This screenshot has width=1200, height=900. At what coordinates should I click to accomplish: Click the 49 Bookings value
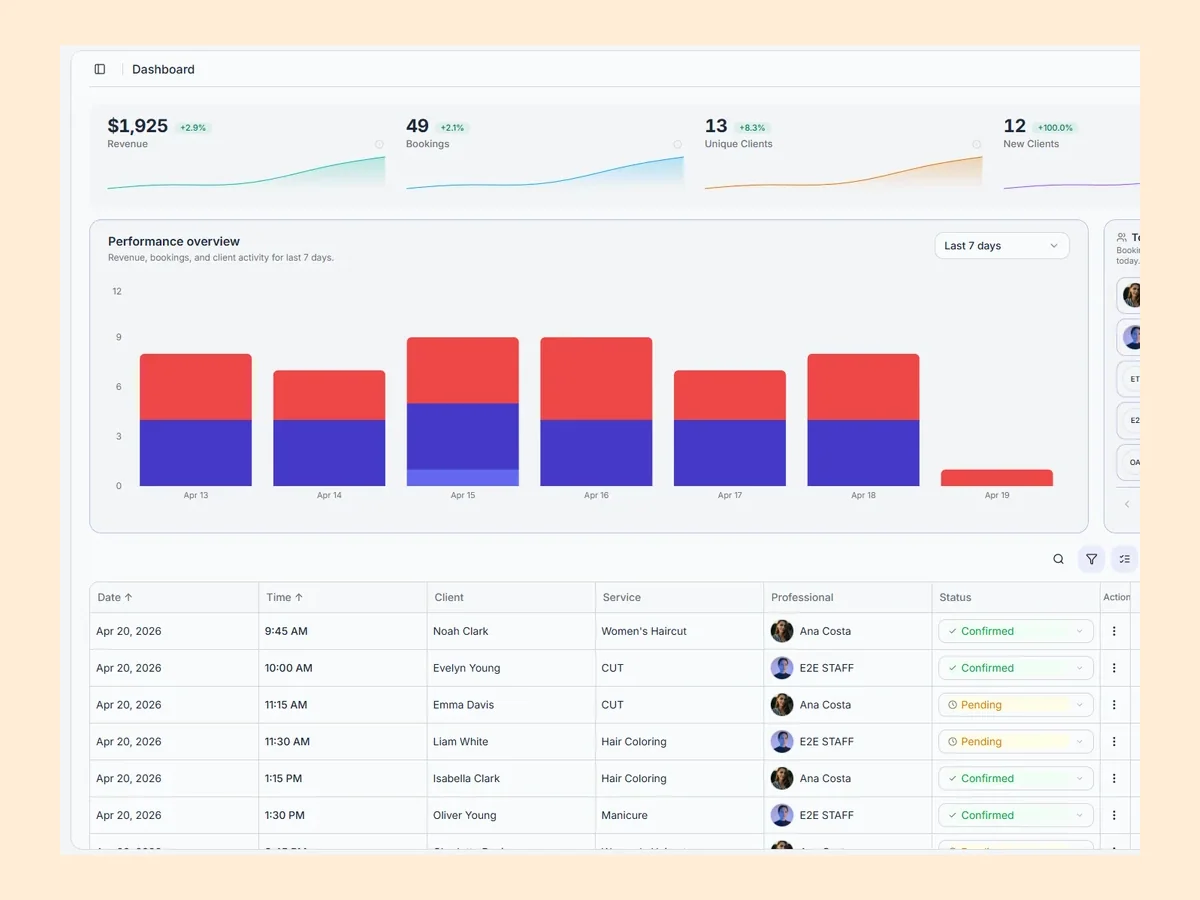[x=417, y=126]
